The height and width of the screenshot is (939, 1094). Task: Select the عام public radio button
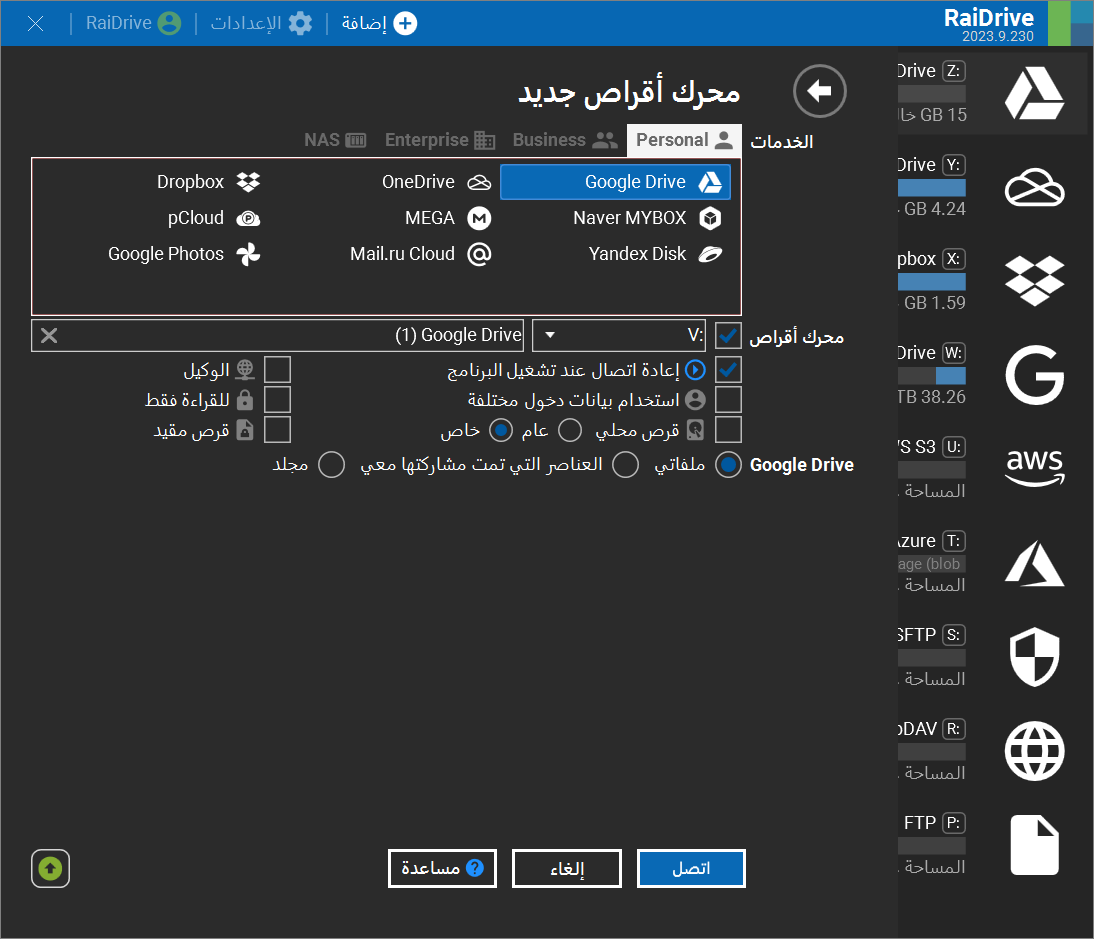pos(569,430)
